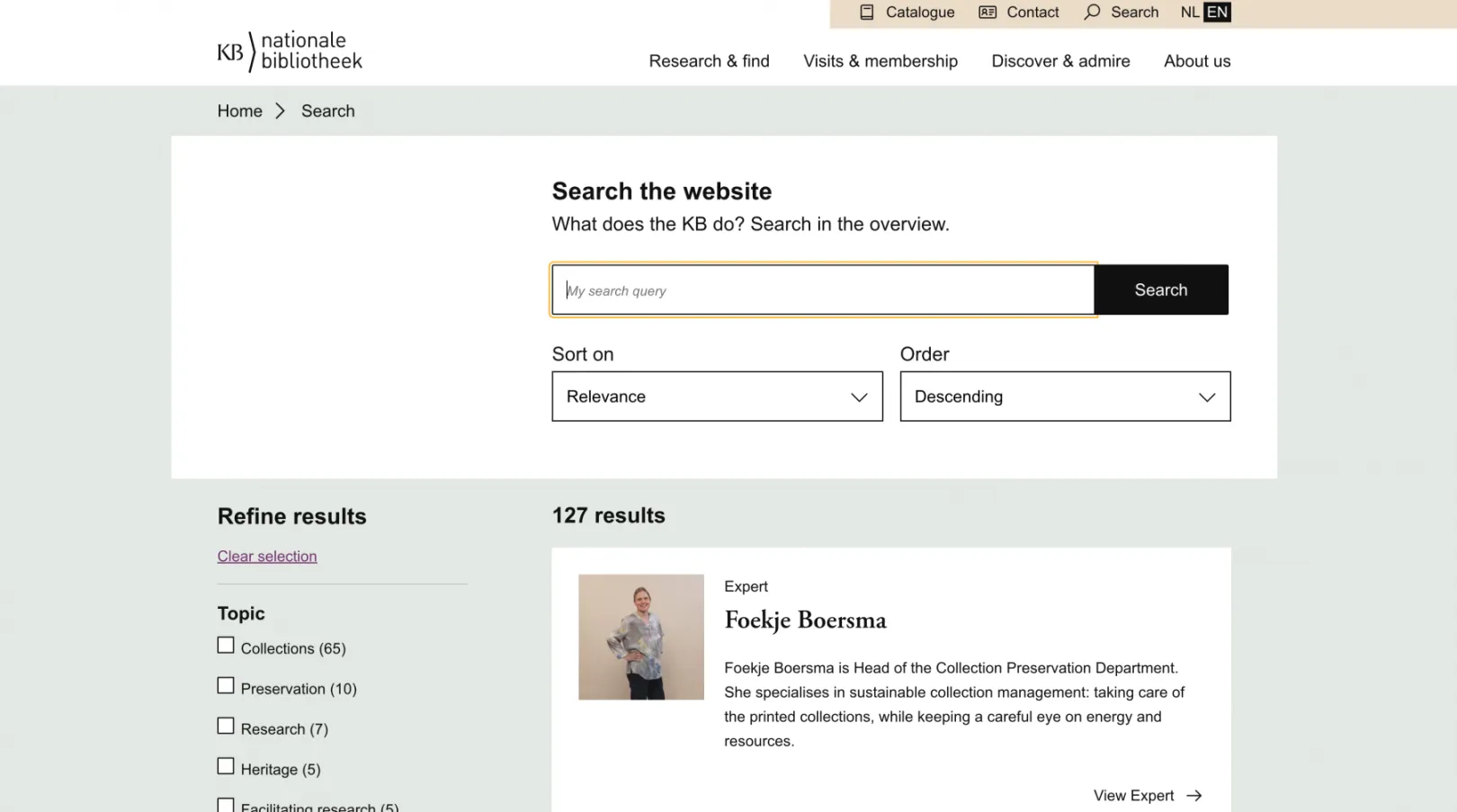Focus the My search query field
1457x812 pixels.
tap(823, 290)
